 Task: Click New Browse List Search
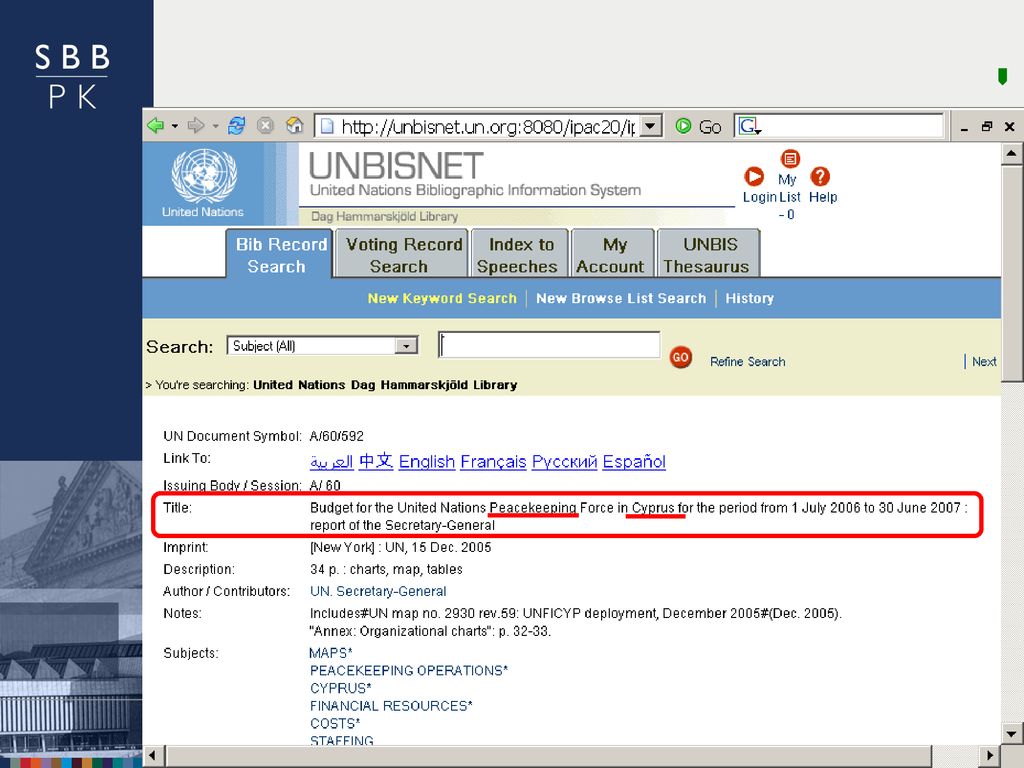(621, 298)
